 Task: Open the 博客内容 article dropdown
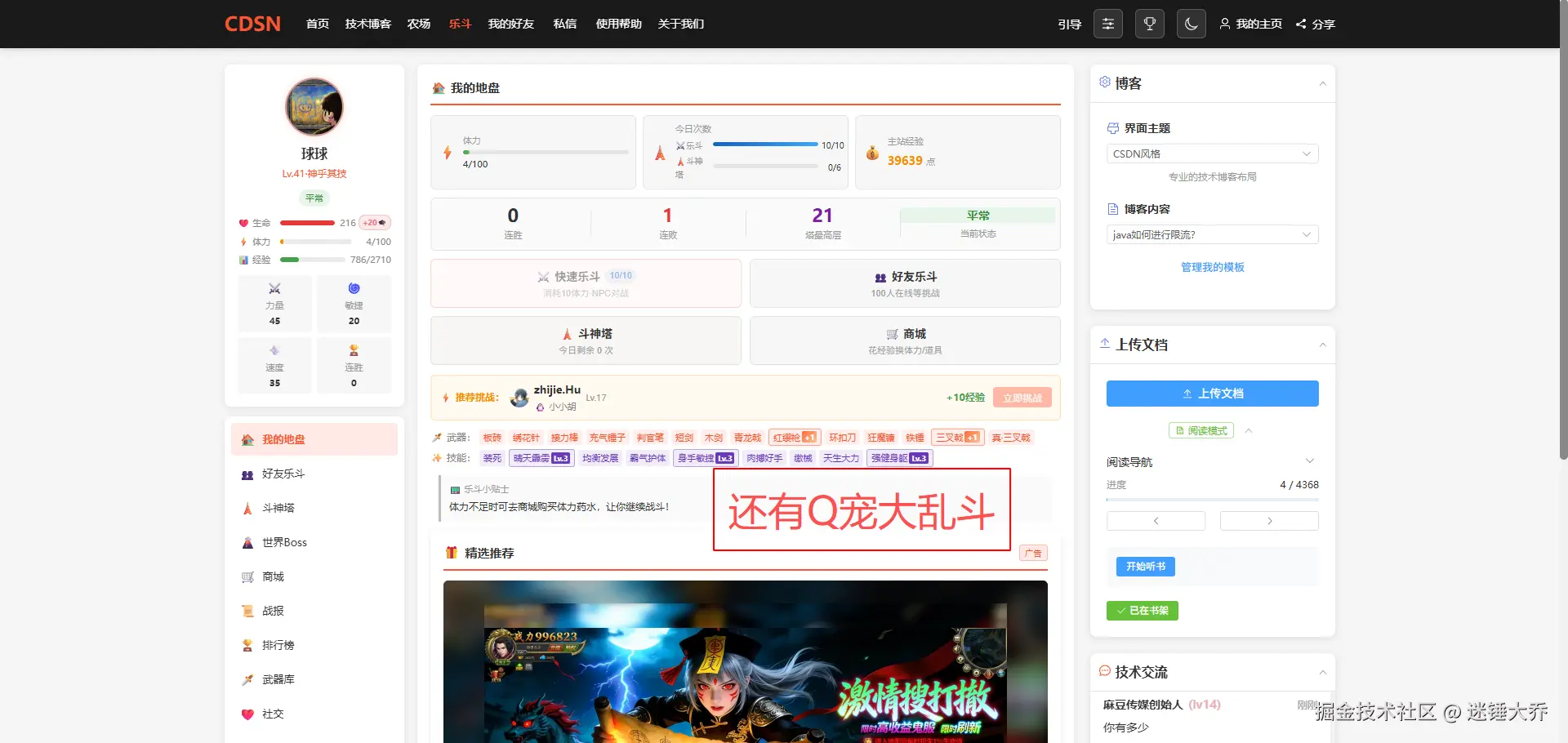click(1213, 234)
